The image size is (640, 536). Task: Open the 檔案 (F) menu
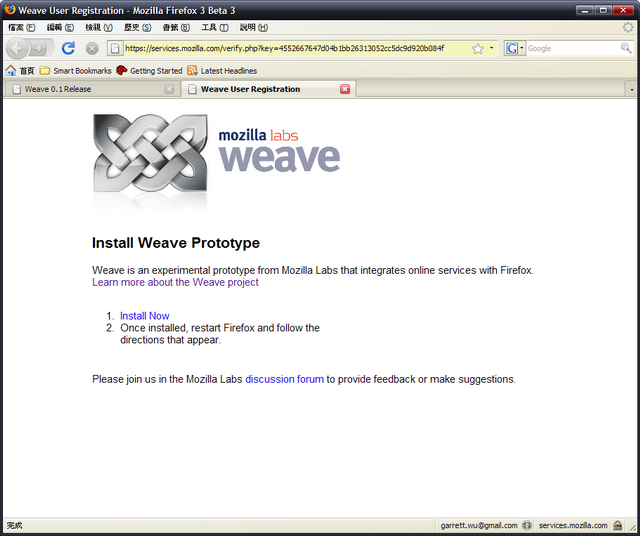[22, 27]
